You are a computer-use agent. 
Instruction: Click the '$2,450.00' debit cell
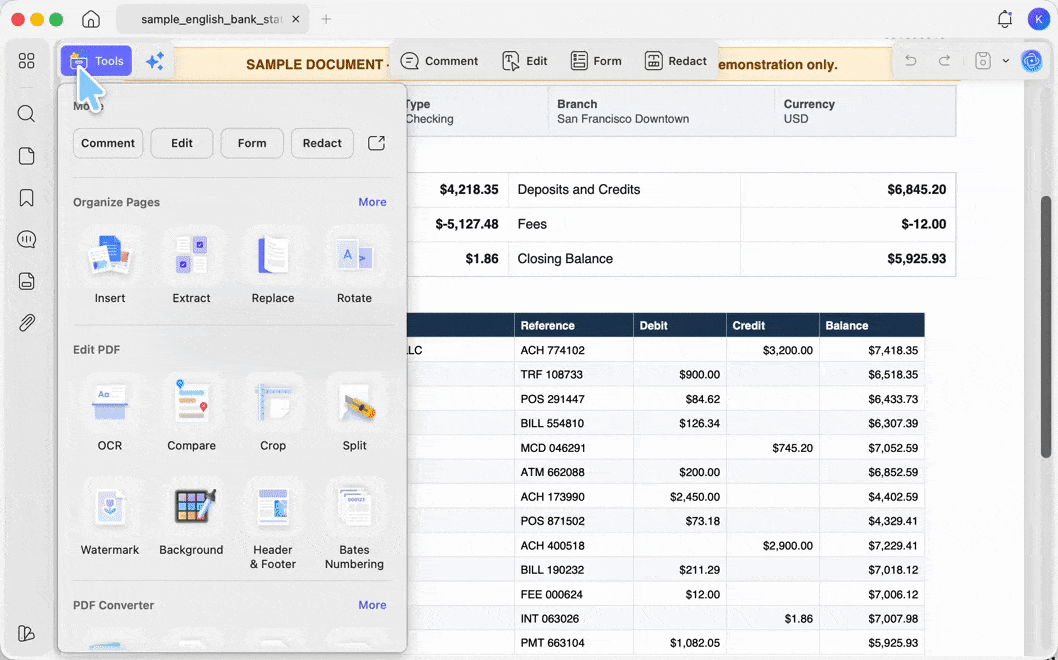[694, 497]
